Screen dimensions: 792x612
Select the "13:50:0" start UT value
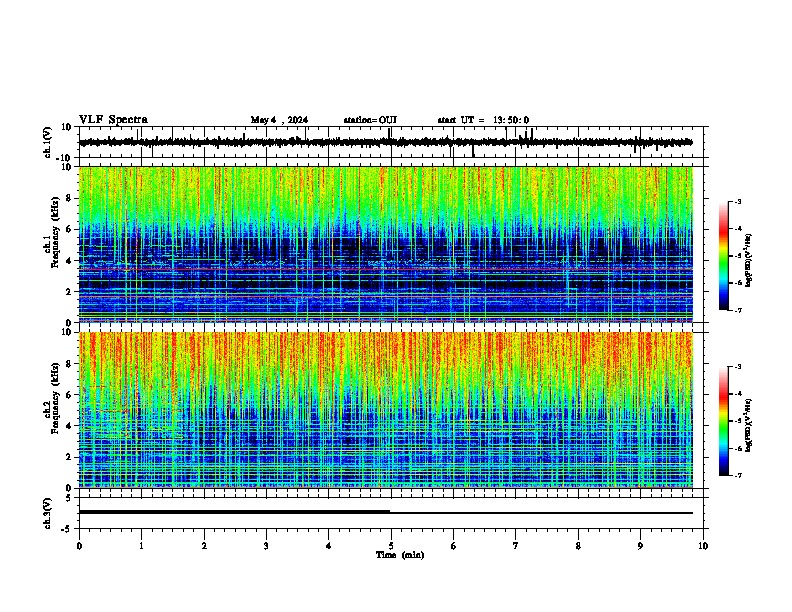[511, 120]
